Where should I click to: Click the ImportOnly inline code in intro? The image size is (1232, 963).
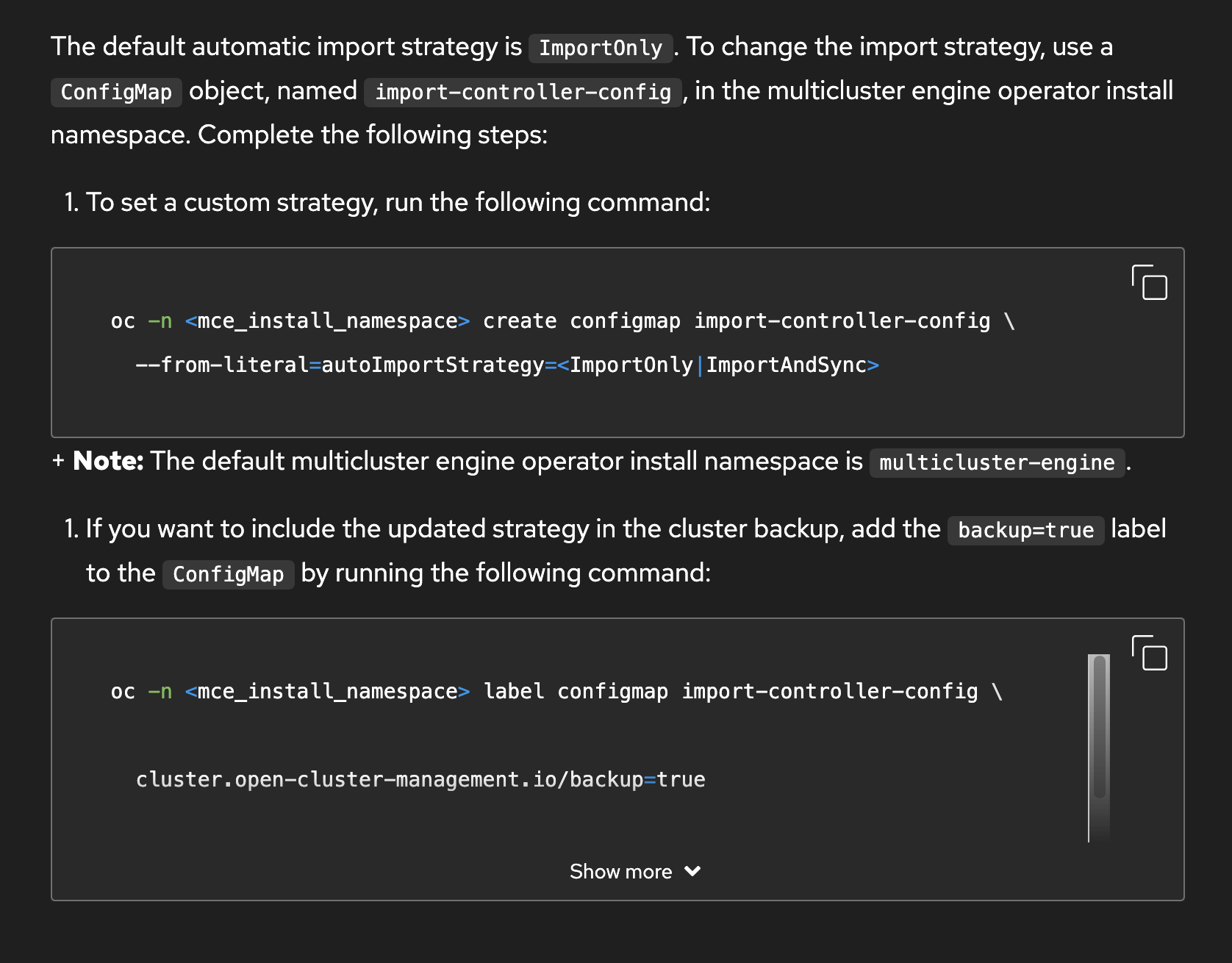[x=601, y=49]
